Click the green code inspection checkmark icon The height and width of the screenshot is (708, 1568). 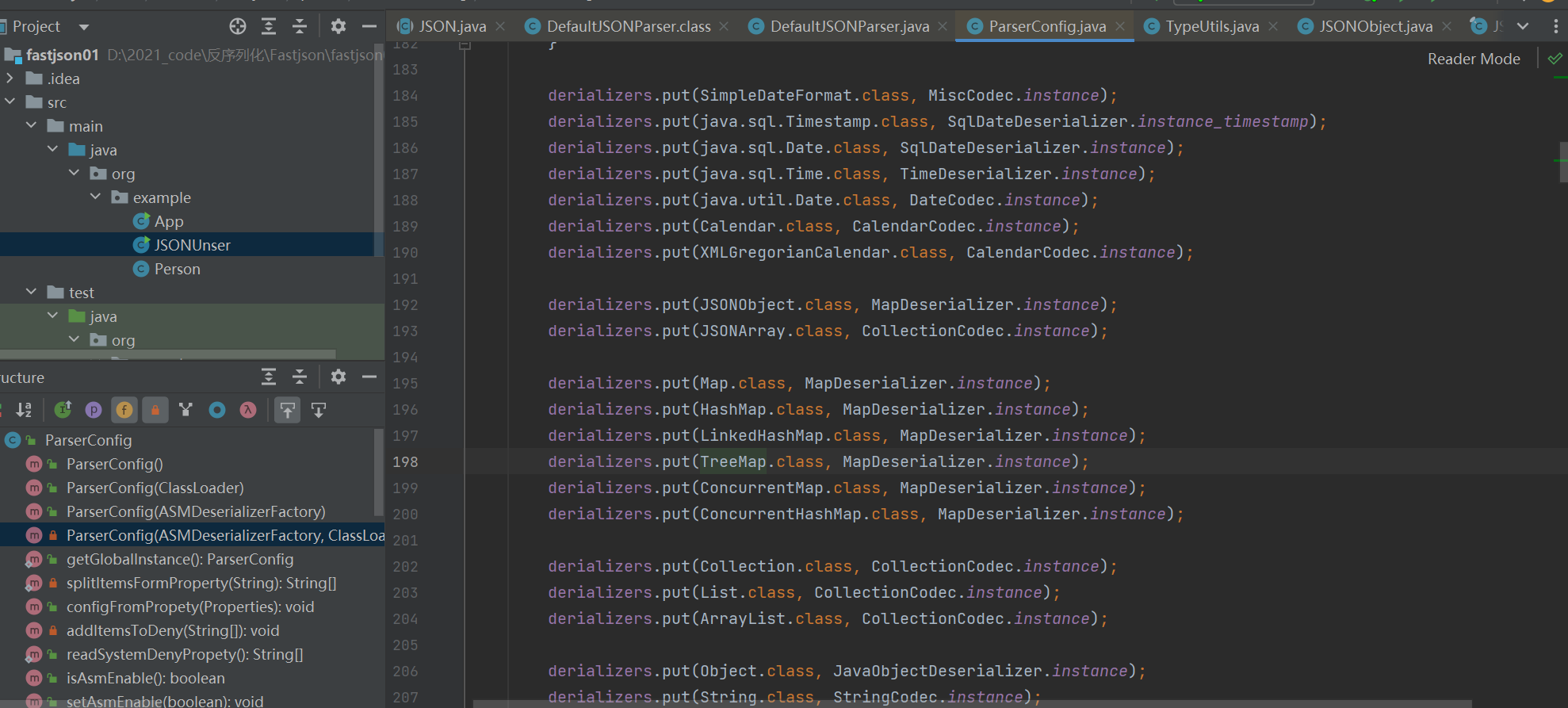[x=1555, y=59]
